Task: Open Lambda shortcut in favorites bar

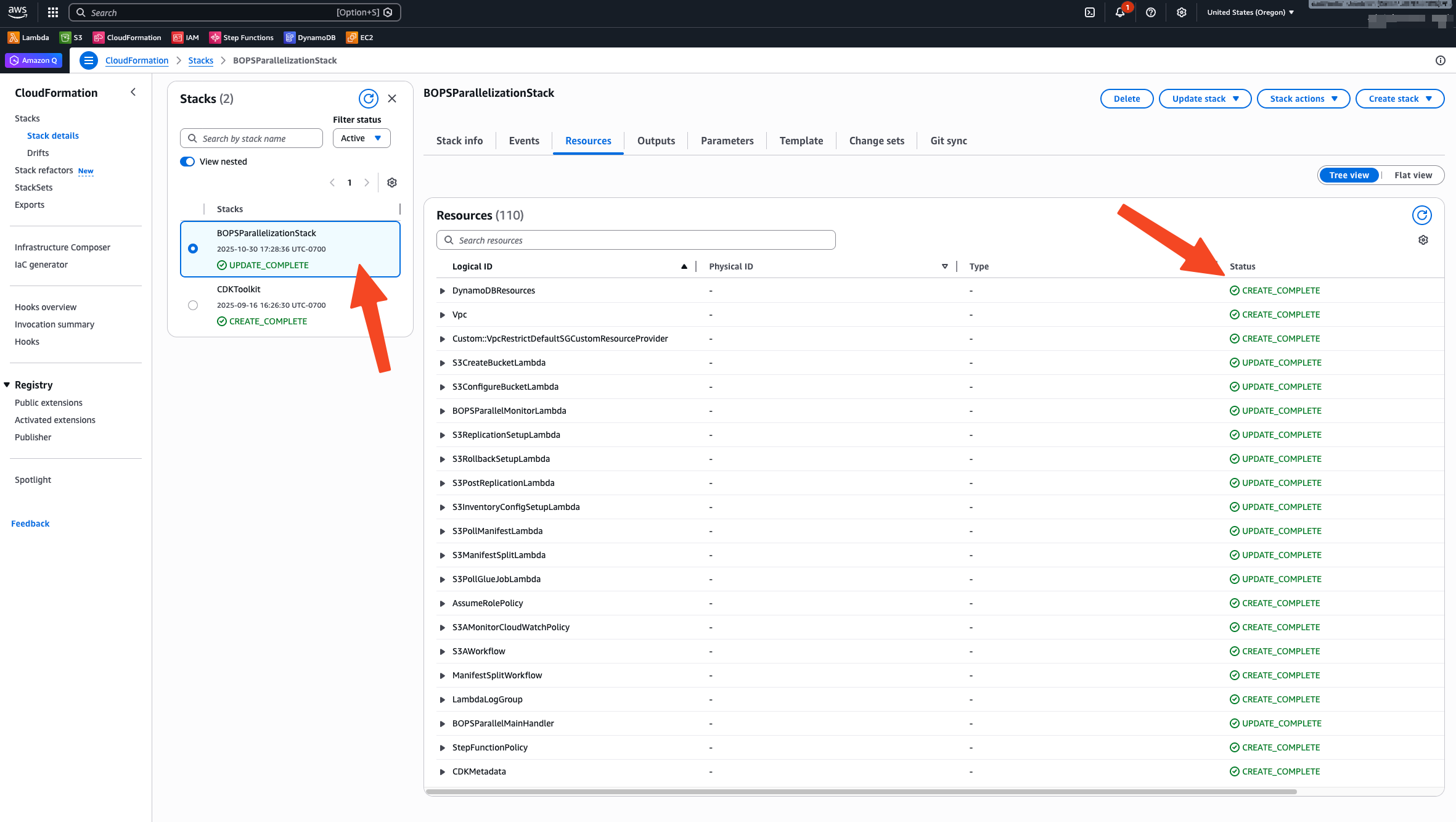Action: [28, 38]
